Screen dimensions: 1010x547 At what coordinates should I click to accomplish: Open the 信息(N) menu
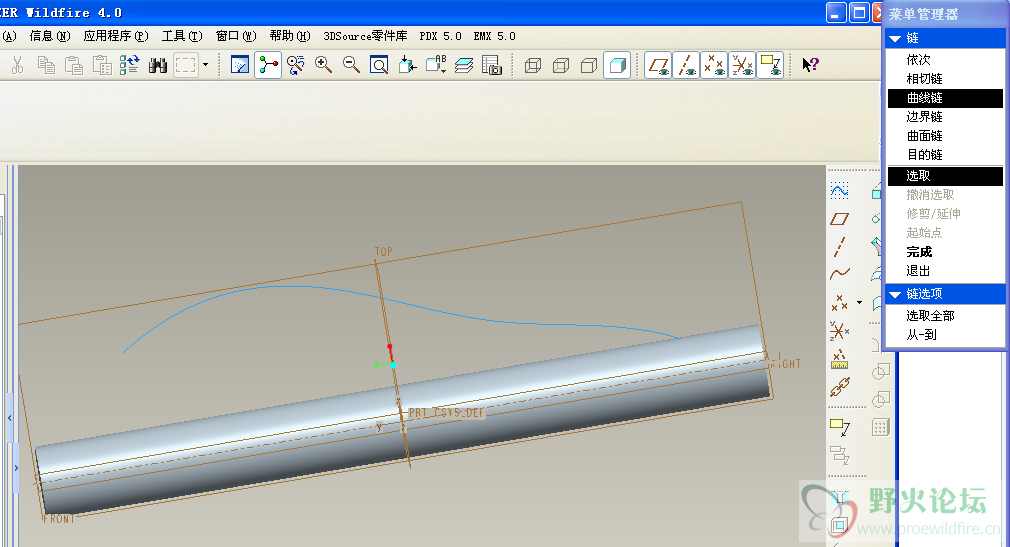(50, 36)
